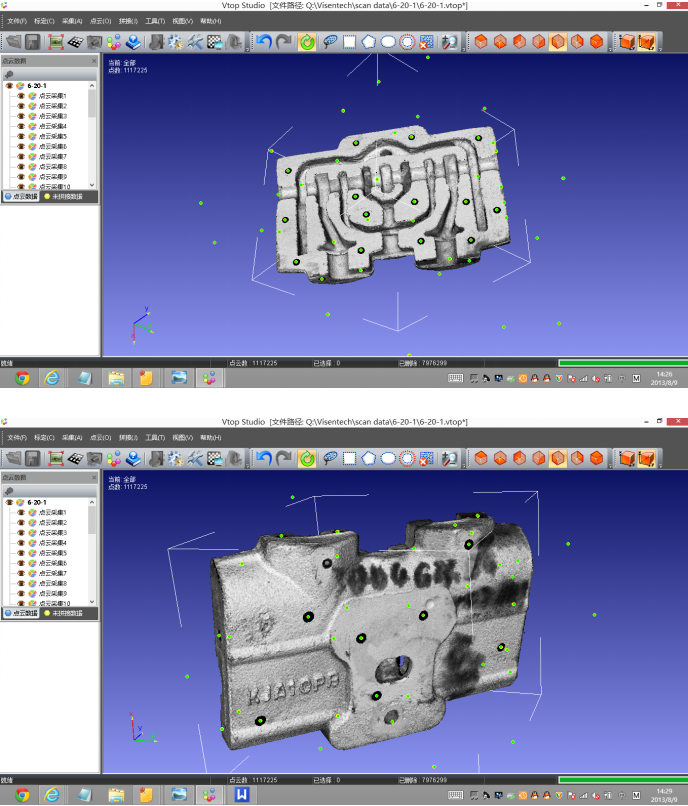Click the scroll-up arrow of the lower tree list

click(93, 502)
